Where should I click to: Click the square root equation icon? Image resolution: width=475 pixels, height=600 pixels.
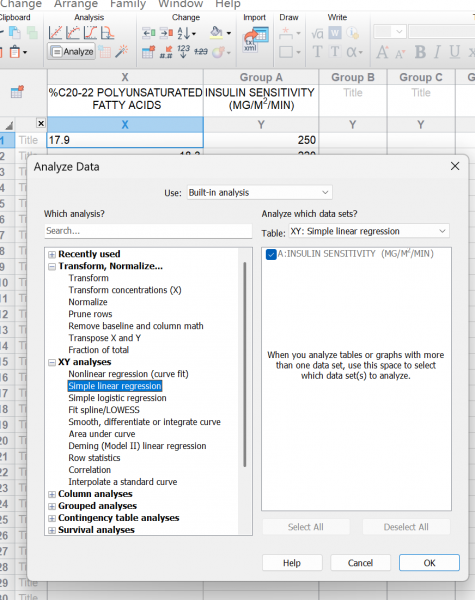click(x=317, y=34)
